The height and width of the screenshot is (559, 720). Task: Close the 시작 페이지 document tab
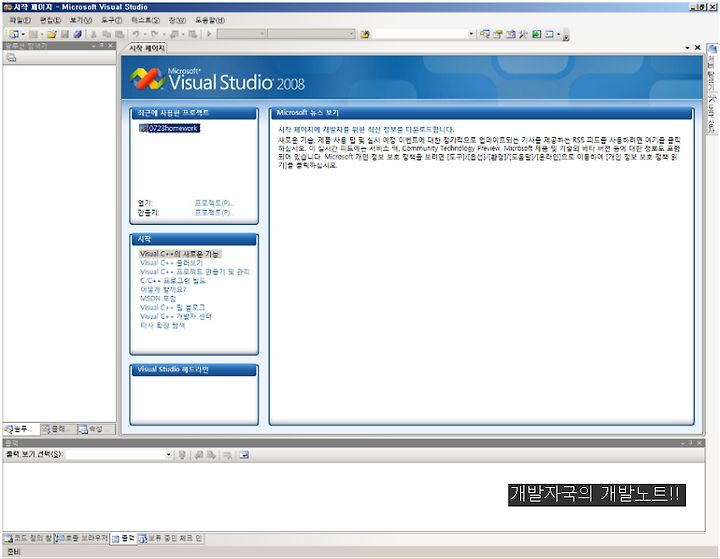pyautogui.click(x=698, y=48)
